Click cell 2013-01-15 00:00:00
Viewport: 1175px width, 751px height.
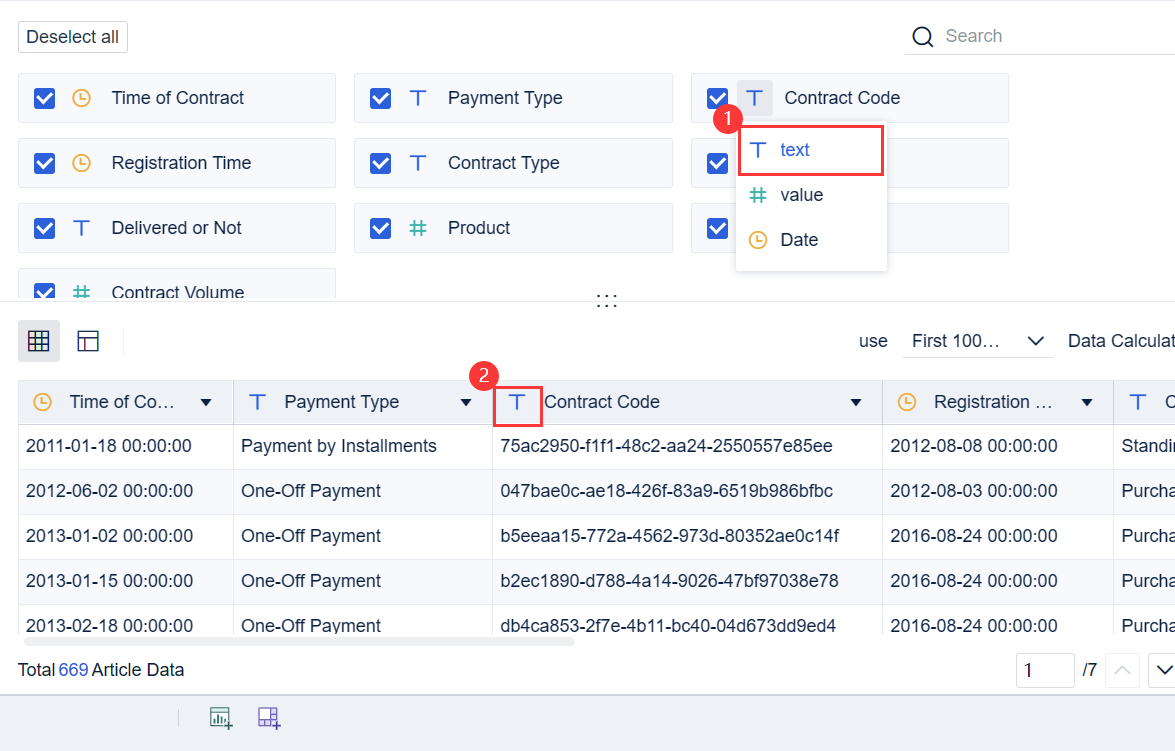pyautogui.click(x=126, y=582)
